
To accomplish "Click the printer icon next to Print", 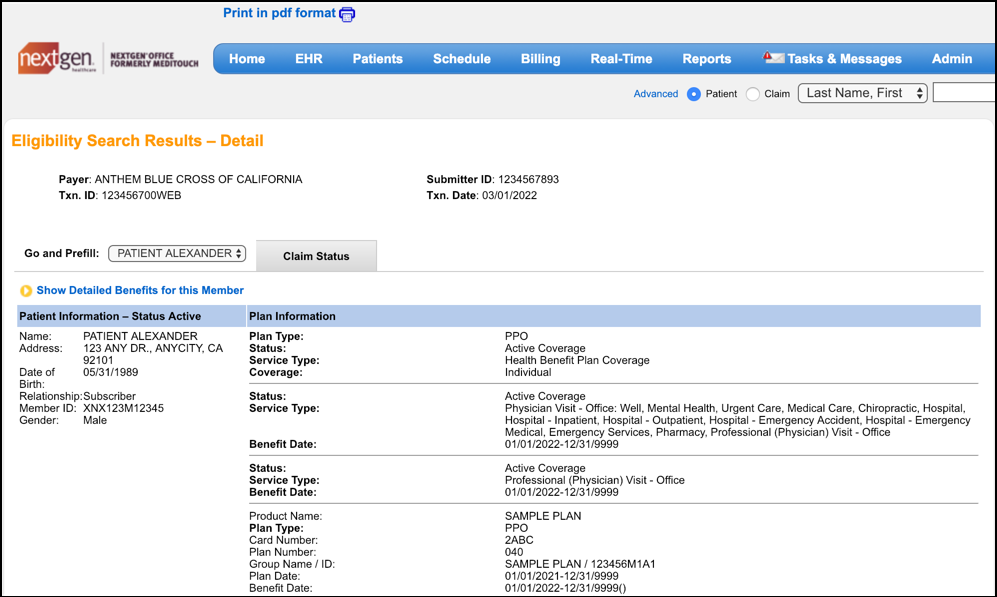I will point(347,14).
